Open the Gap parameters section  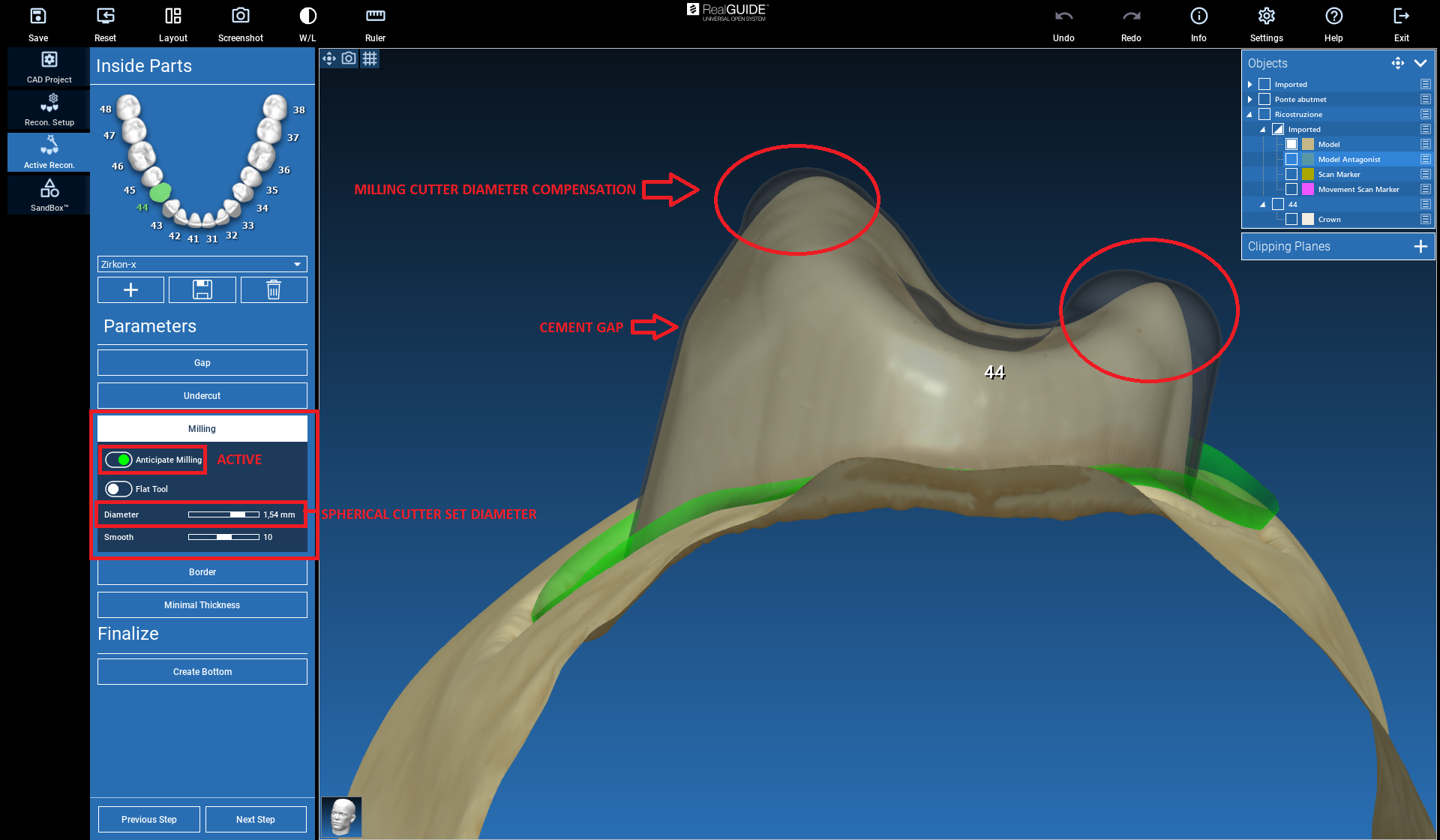(202, 363)
